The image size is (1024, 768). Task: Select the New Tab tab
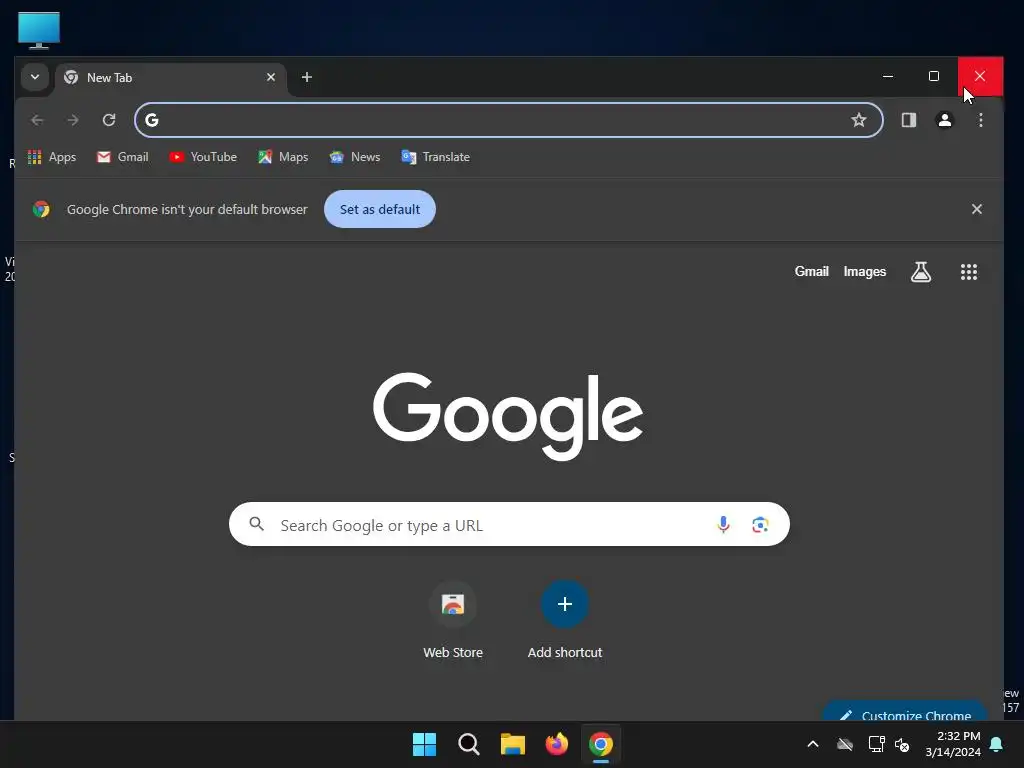(x=171, y=78)
